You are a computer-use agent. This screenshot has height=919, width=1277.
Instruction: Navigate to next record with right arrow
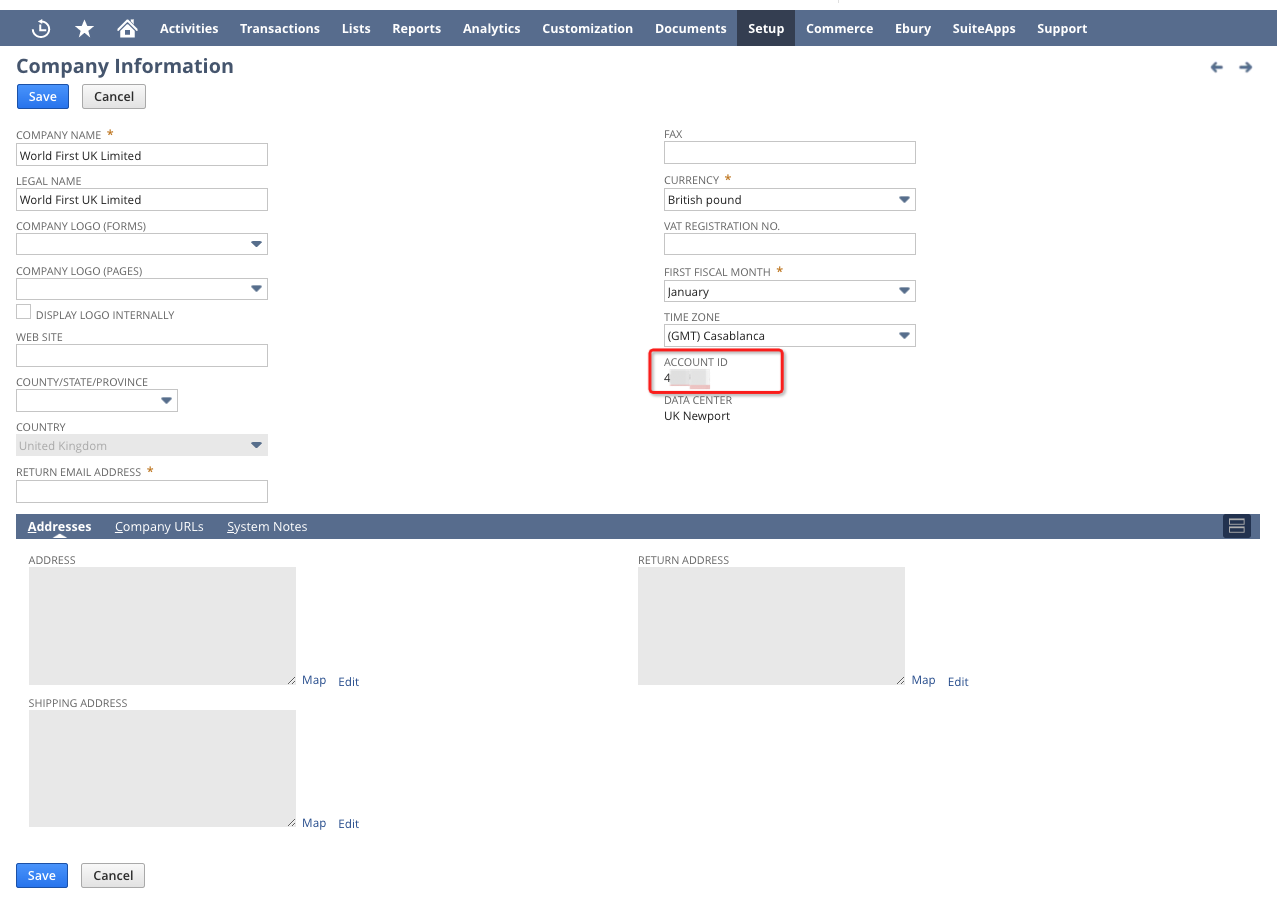click(x=1245, y=67)
